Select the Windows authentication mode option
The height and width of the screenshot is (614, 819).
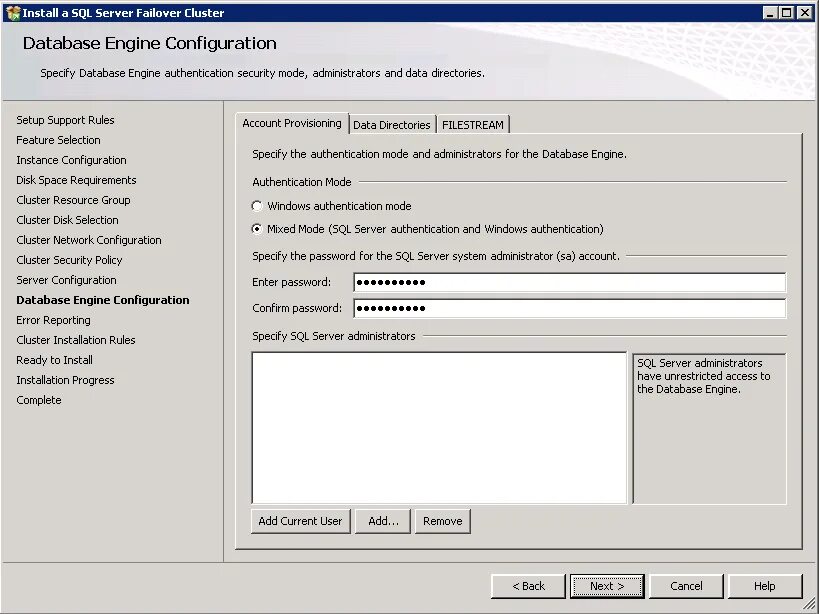pos(257,206)
